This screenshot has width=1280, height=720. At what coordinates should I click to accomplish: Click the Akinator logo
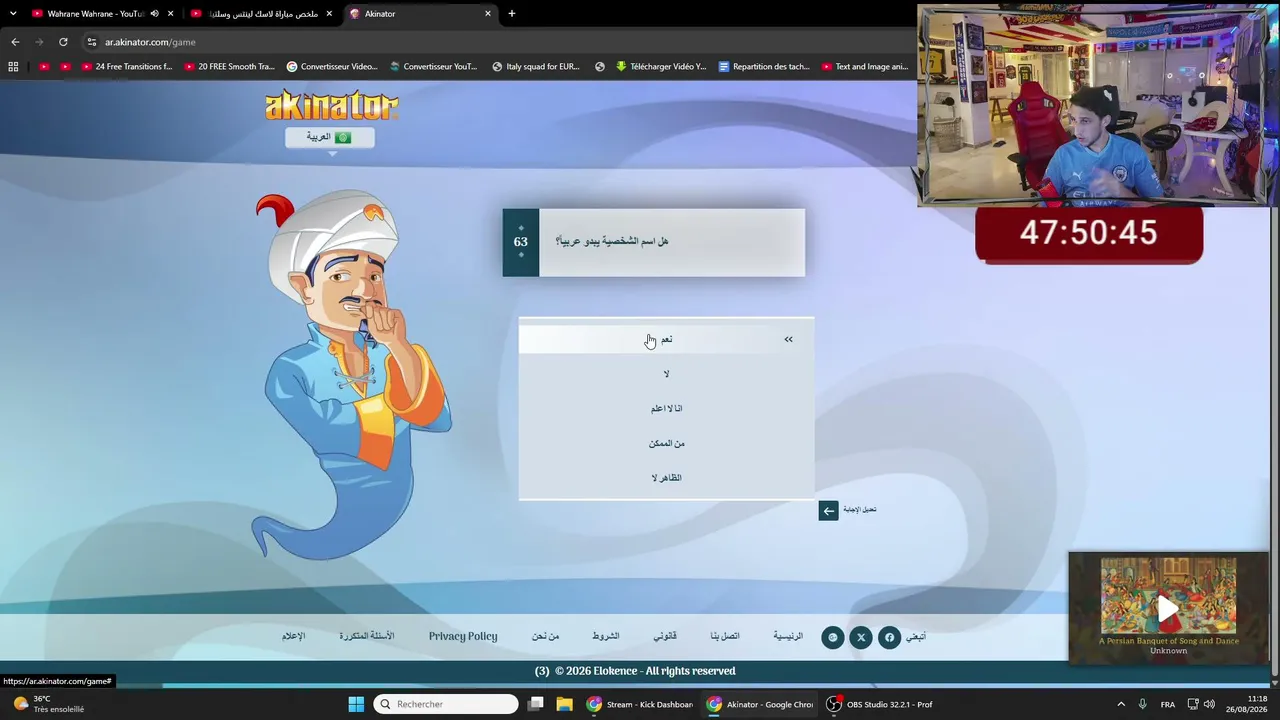332,105
